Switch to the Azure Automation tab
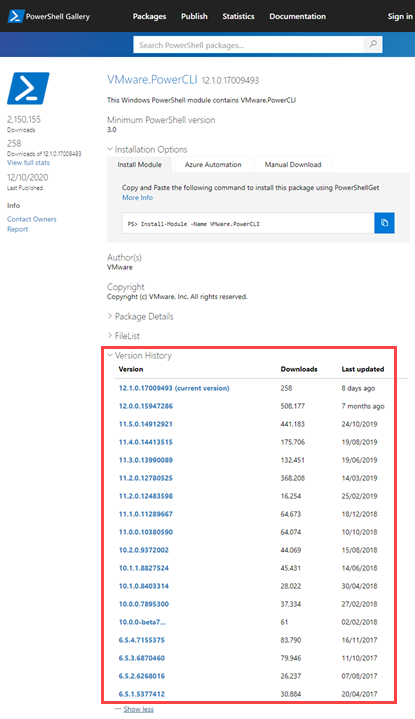This screenshot has width=415, height=719. [213, 165]
